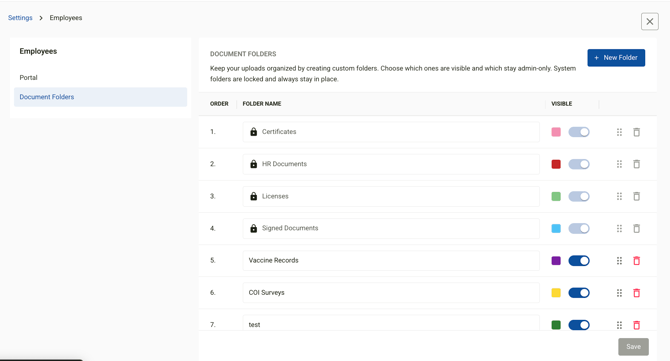Close the settings panel with X
This screenshot has height=361, width=670.
point(649,21)
